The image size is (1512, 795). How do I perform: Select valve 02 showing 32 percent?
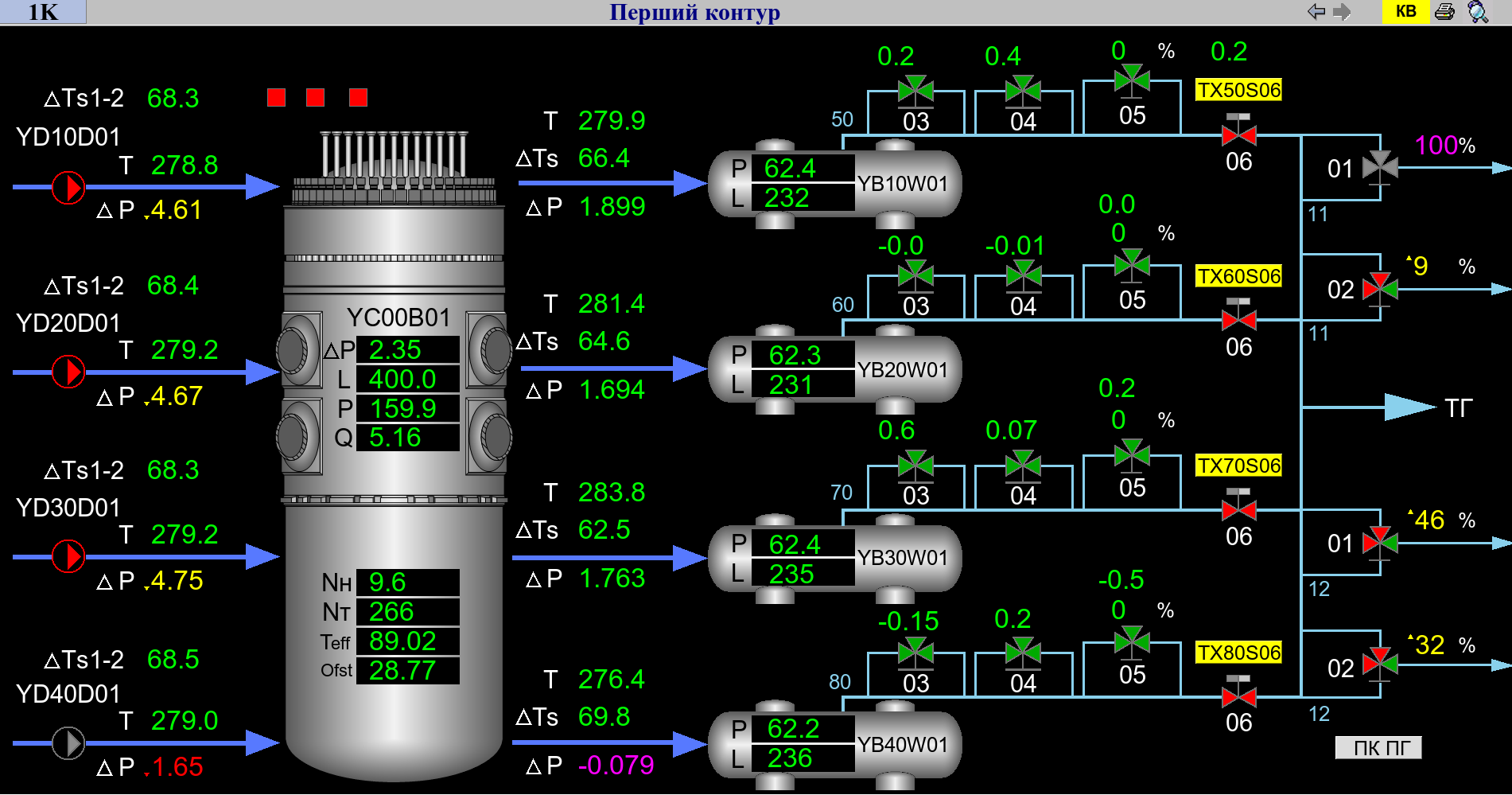[1380, 664]
